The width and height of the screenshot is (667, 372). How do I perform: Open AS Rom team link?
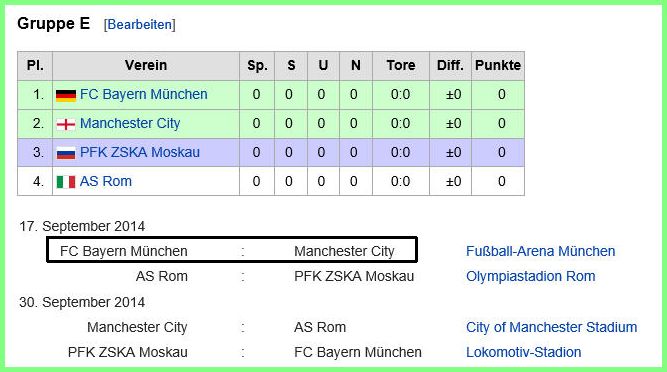click(x=106, y=181)
